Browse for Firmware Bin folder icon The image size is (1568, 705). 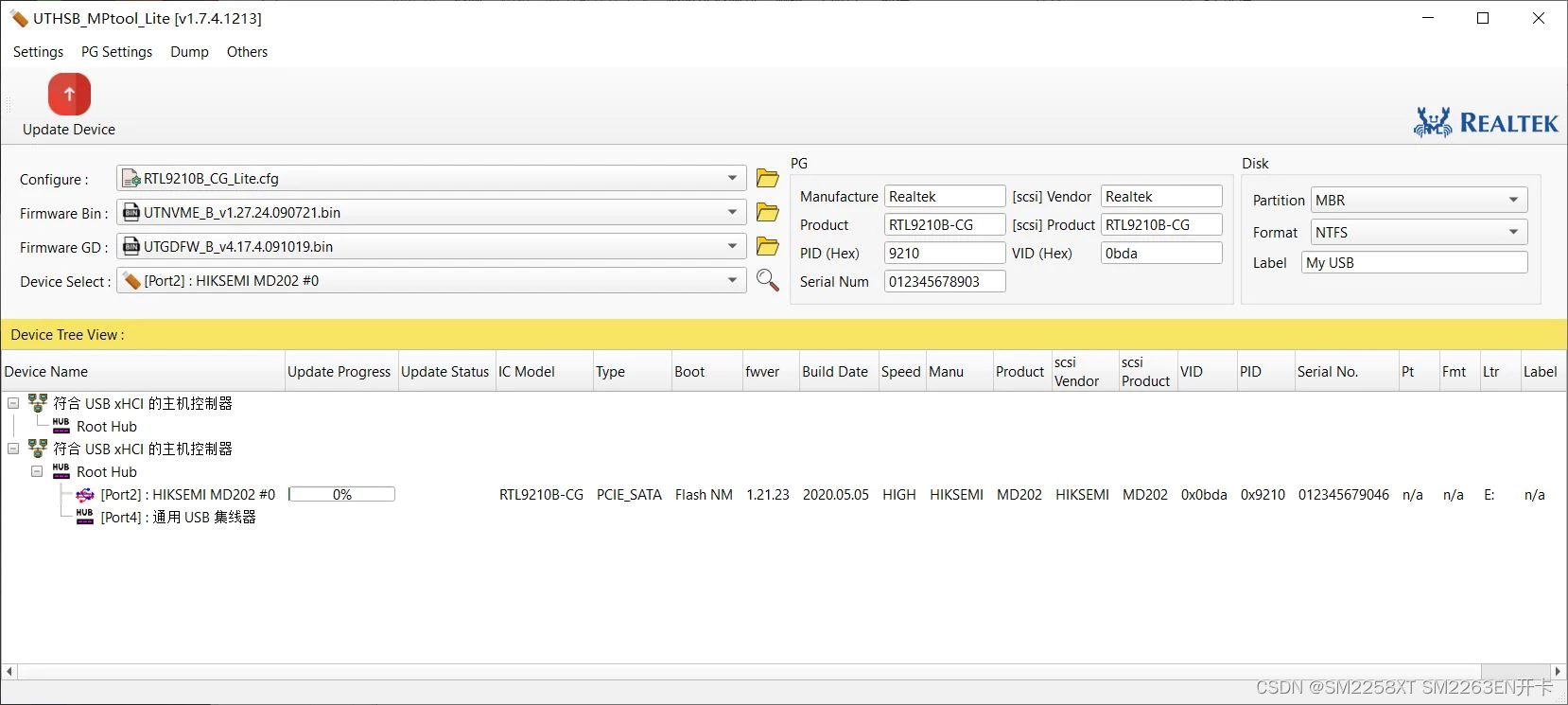tap(768, 212)
